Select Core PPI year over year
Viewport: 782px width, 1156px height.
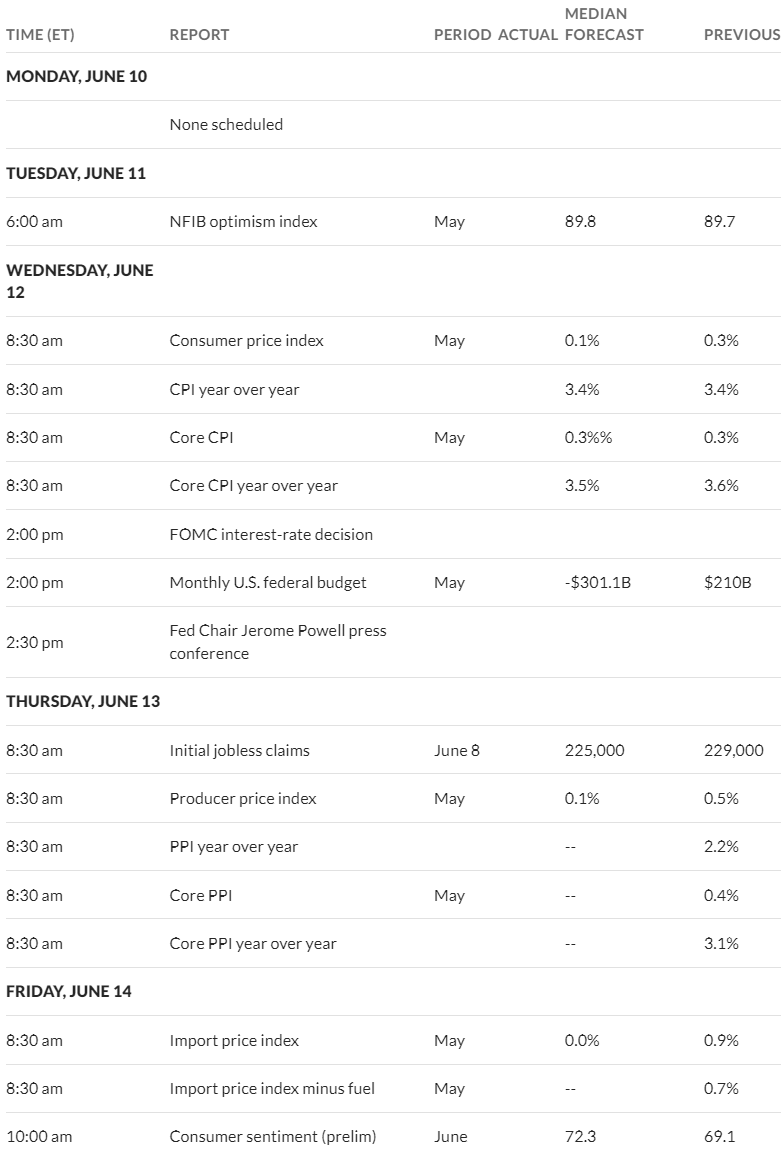[x=253, y=944]
